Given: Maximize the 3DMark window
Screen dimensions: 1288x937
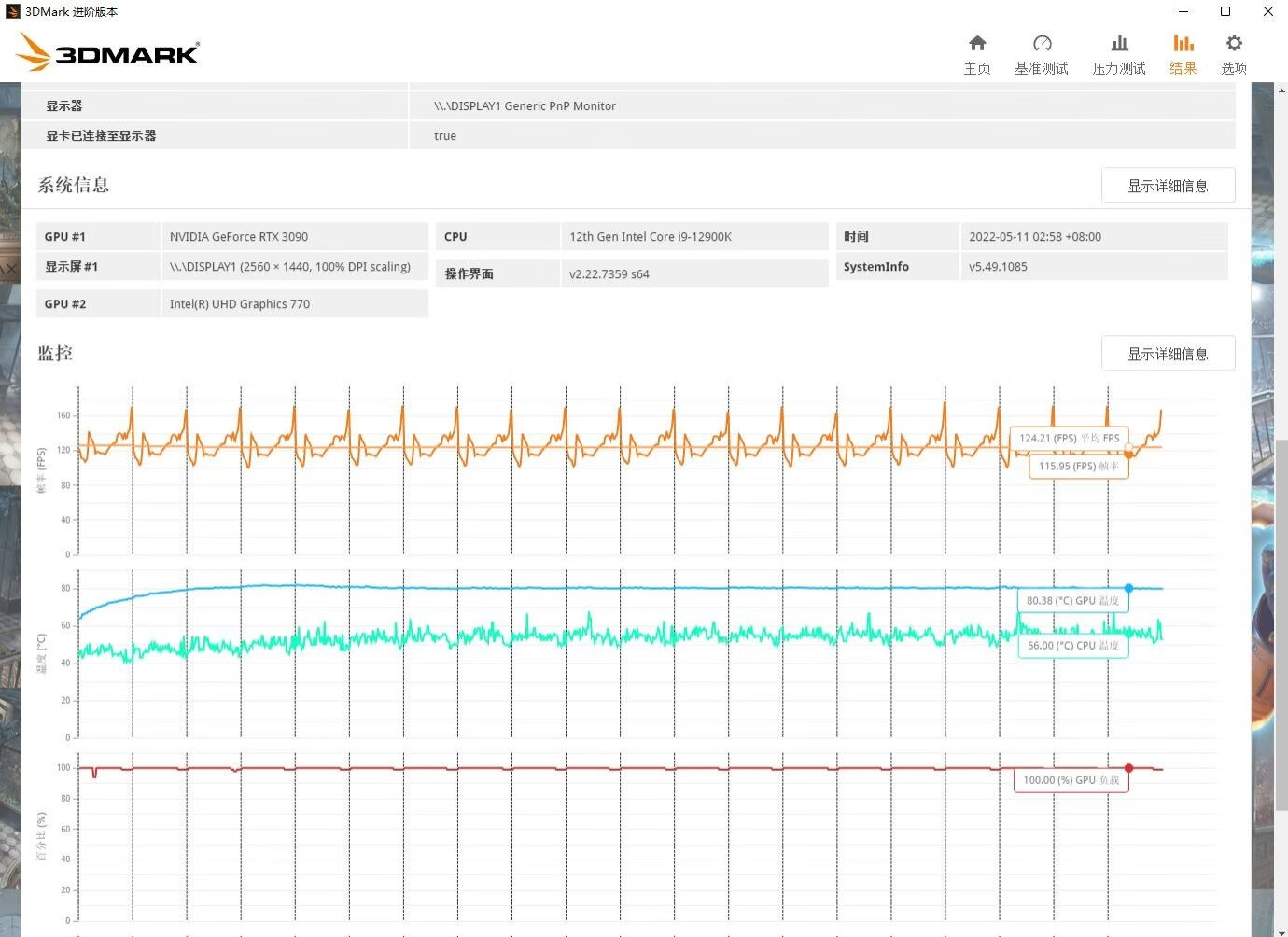Looking at the screenshot, I should (1225, 11).
